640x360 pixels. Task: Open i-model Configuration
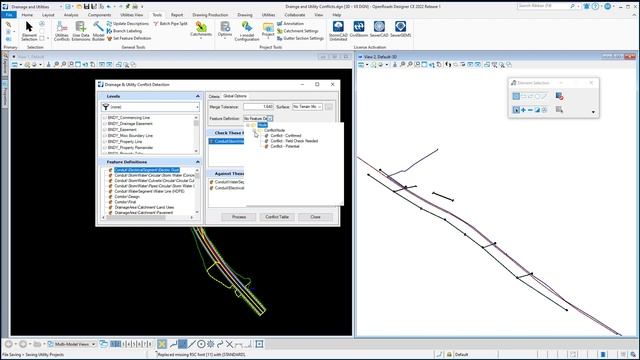(x=247, y=31)
